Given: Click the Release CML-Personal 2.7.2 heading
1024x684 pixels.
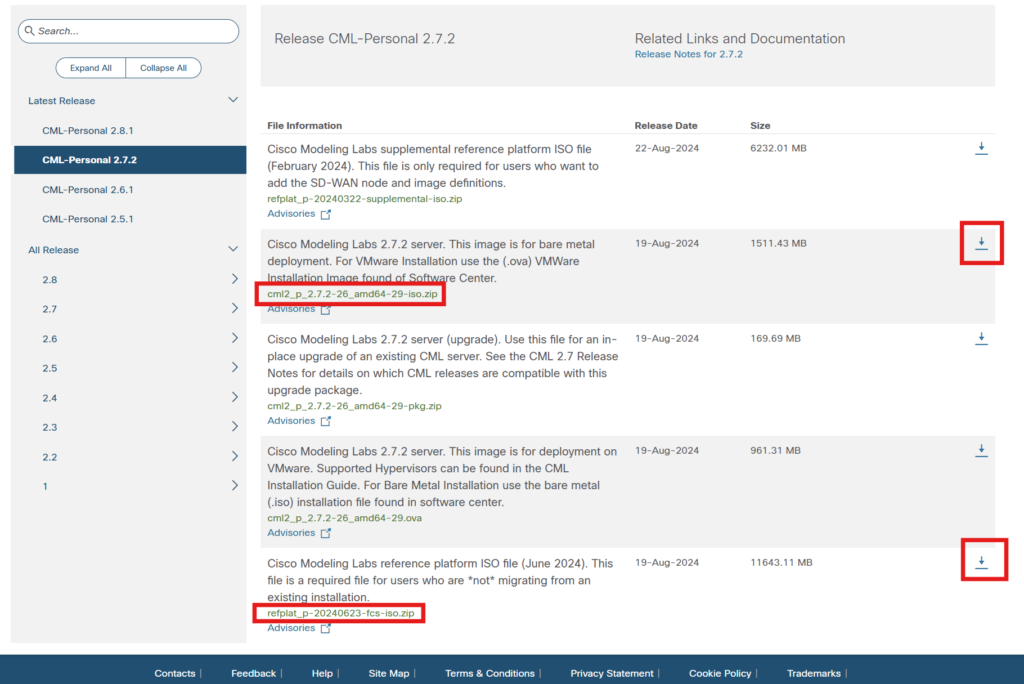Looking at the screenshot, I should [364, 39].
